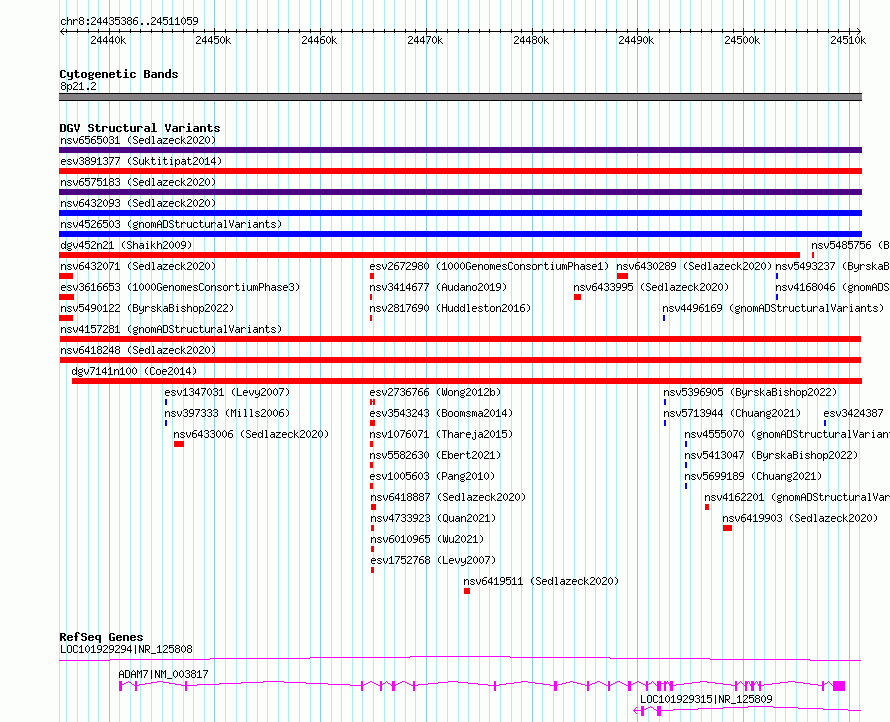Select nsv6419511 (Sedlazeck2020) label
Viewport: 890px width, 722px height.
541,581
